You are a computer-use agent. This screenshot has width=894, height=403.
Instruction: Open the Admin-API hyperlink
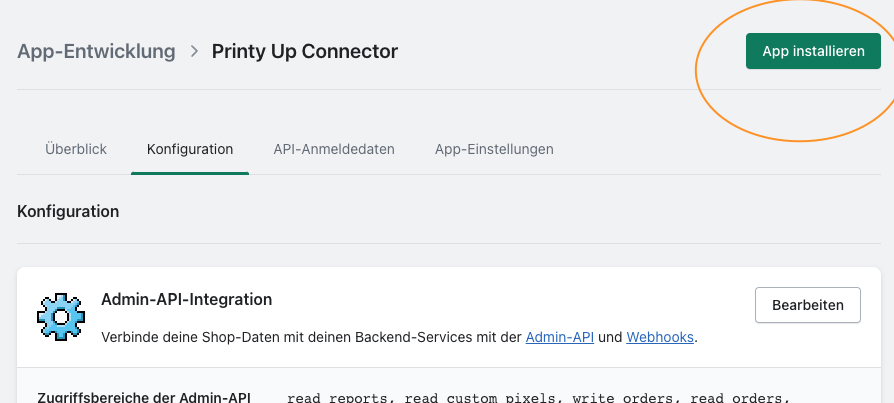pyautogui.click(x=560, y=338)
